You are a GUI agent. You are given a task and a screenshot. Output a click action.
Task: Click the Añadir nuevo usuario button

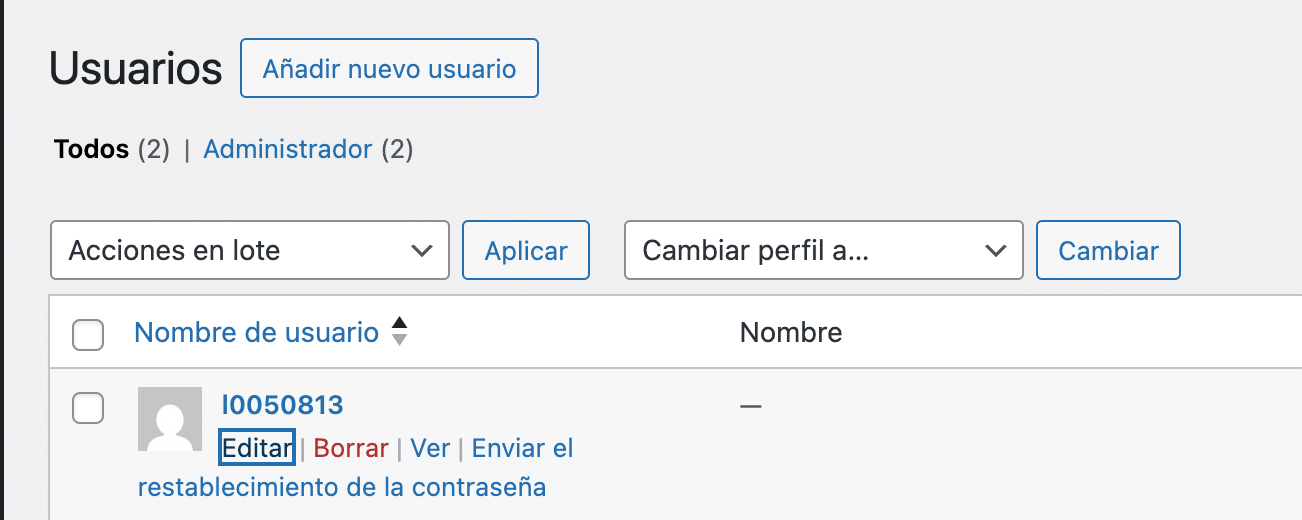389,69
